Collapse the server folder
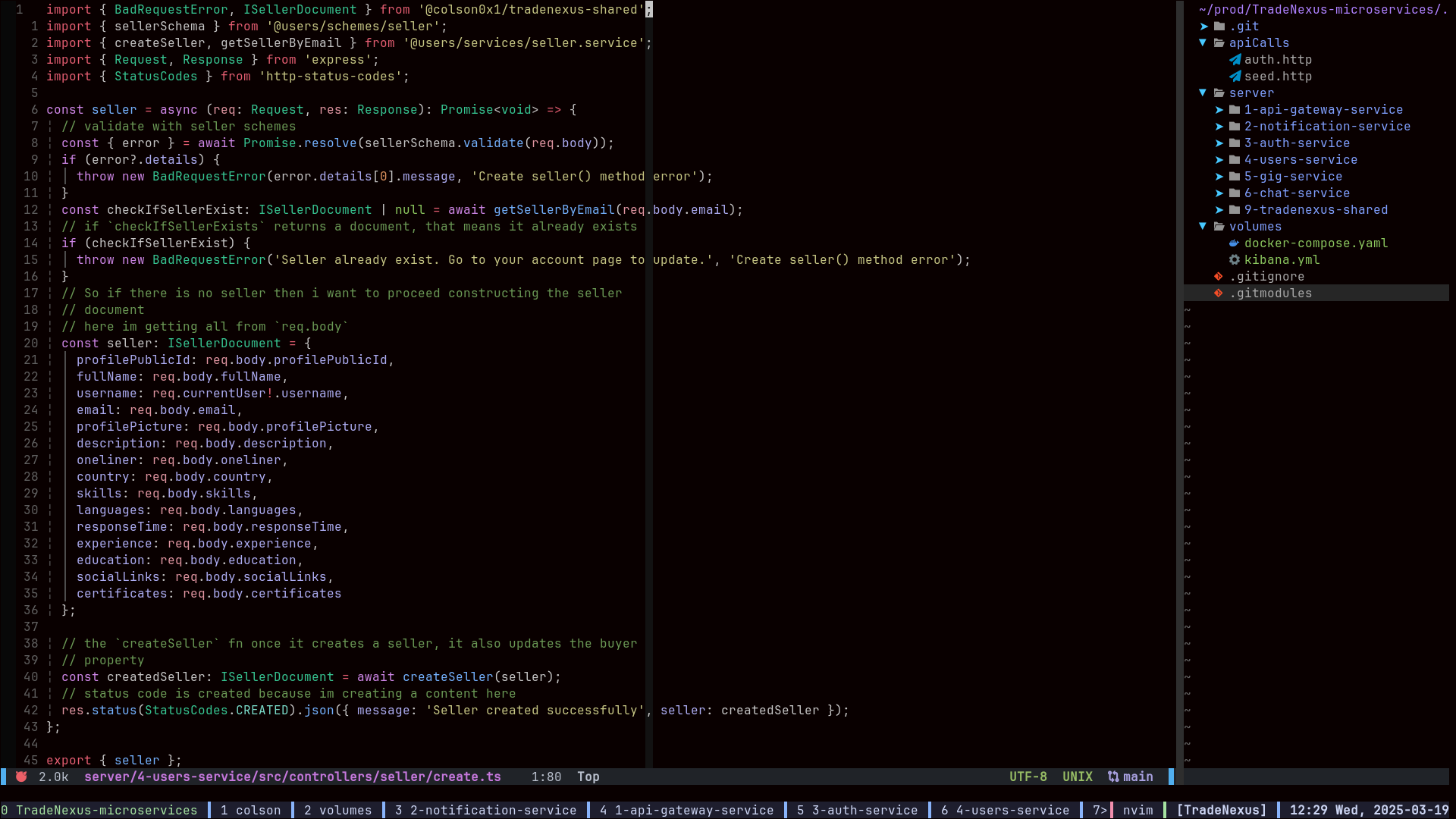The width and height of the screenshot is (1456, 819). [1203, 93]
